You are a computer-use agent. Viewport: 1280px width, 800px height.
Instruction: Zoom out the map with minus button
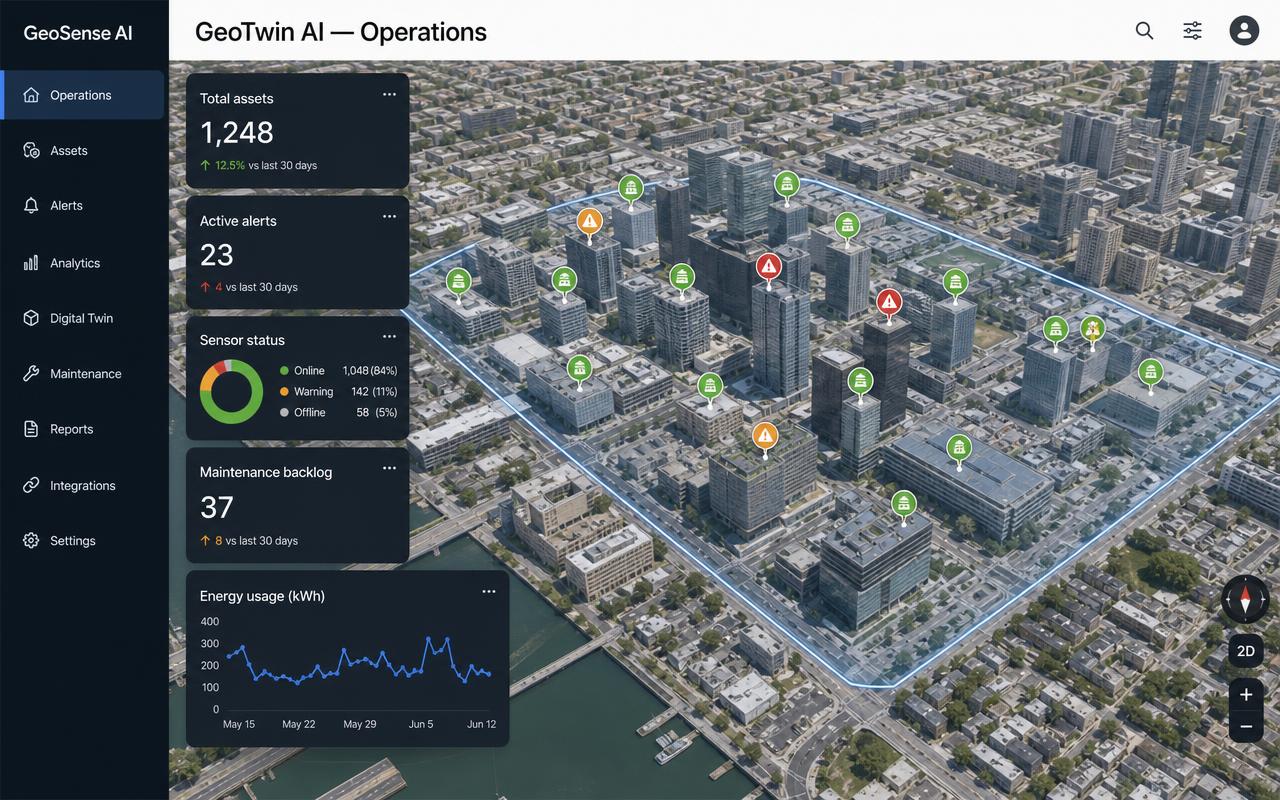tap(1246, 726)
